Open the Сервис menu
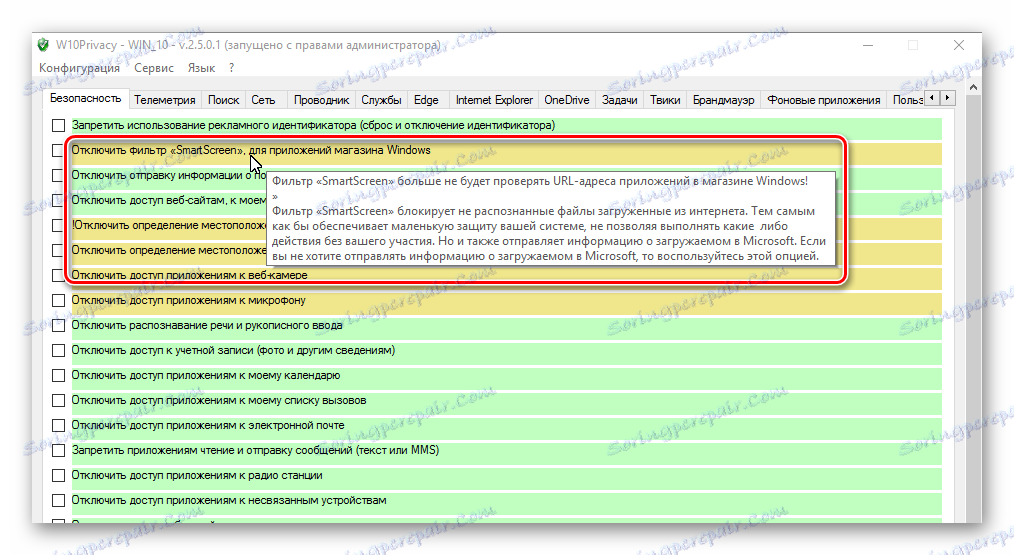 154,68
